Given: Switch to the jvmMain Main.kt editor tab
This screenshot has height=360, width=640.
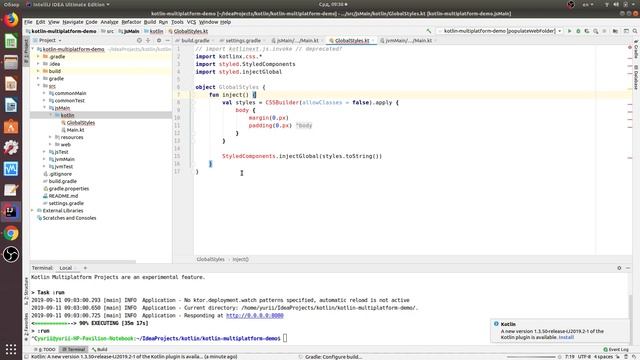Looking at the screenshot, I should coord(408,40).
